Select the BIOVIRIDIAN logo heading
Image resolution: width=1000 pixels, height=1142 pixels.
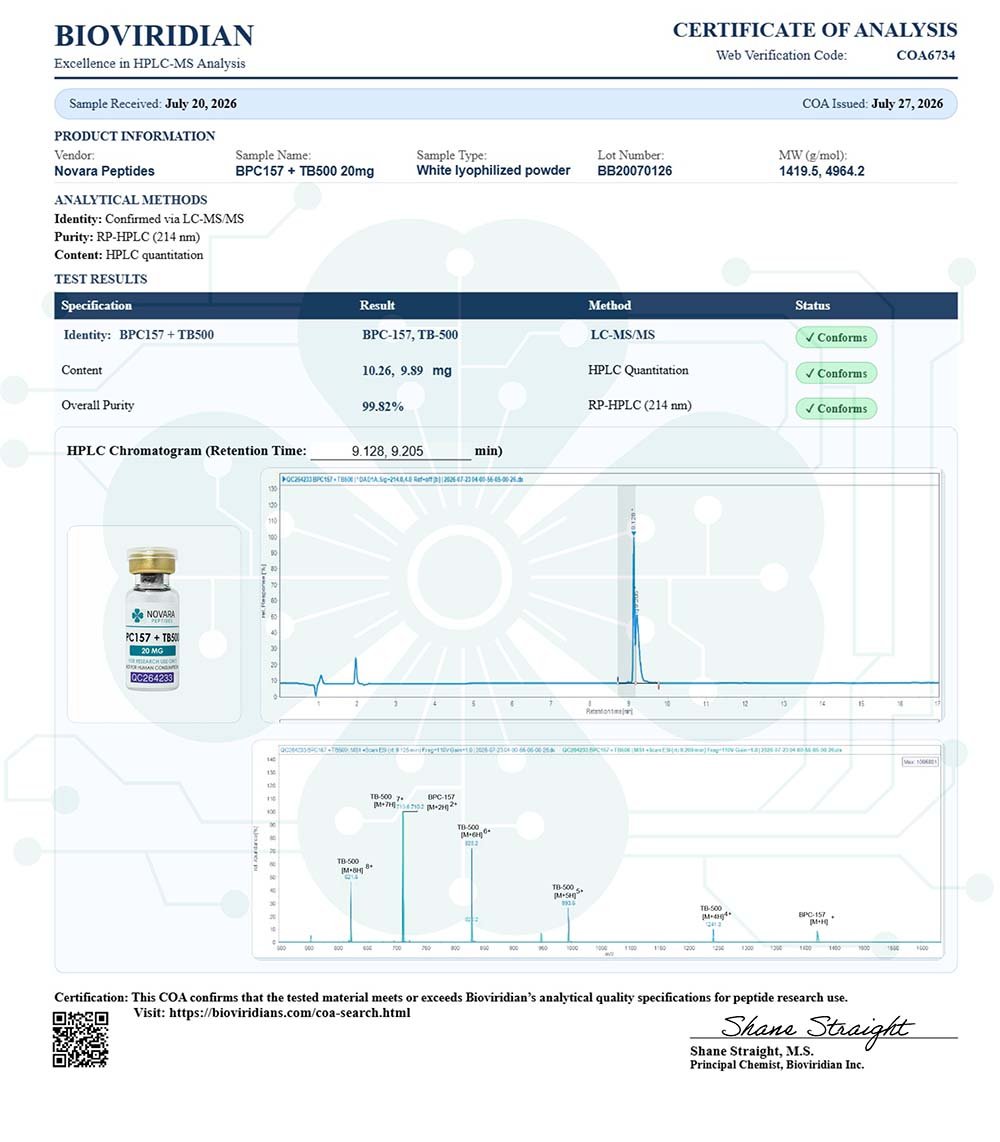pos(154,36)
